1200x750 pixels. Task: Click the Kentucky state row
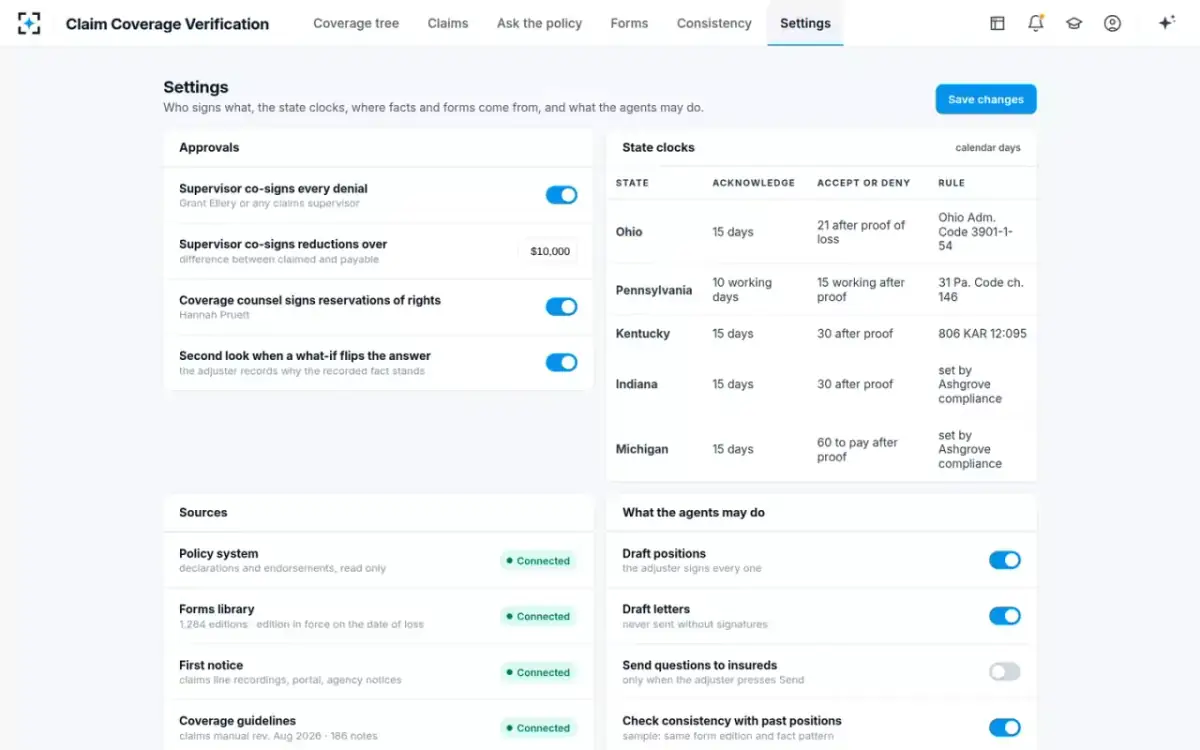tap(821, 334)
